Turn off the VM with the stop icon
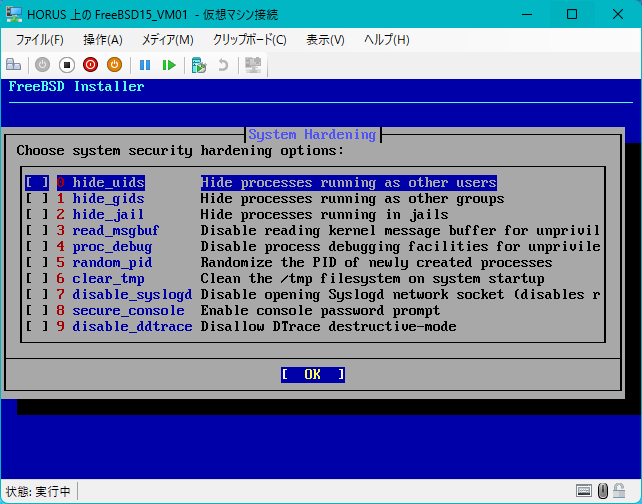 [x=67, y=65]
